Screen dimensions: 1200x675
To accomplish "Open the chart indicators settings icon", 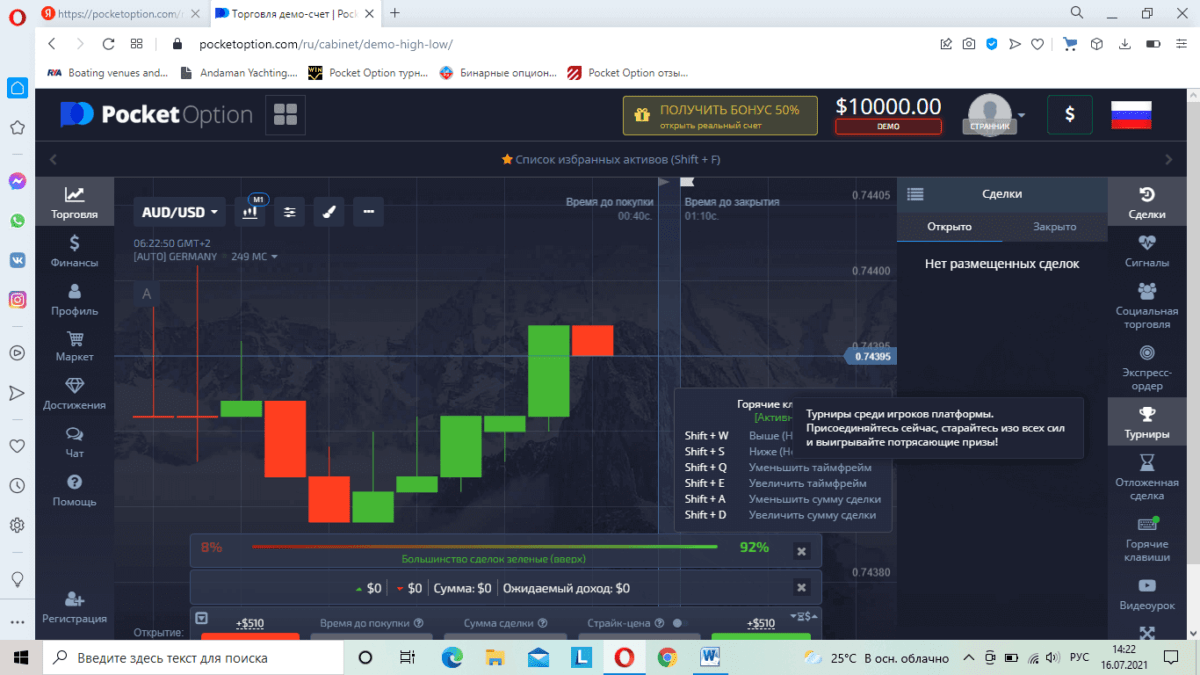I will pos(290,212).
